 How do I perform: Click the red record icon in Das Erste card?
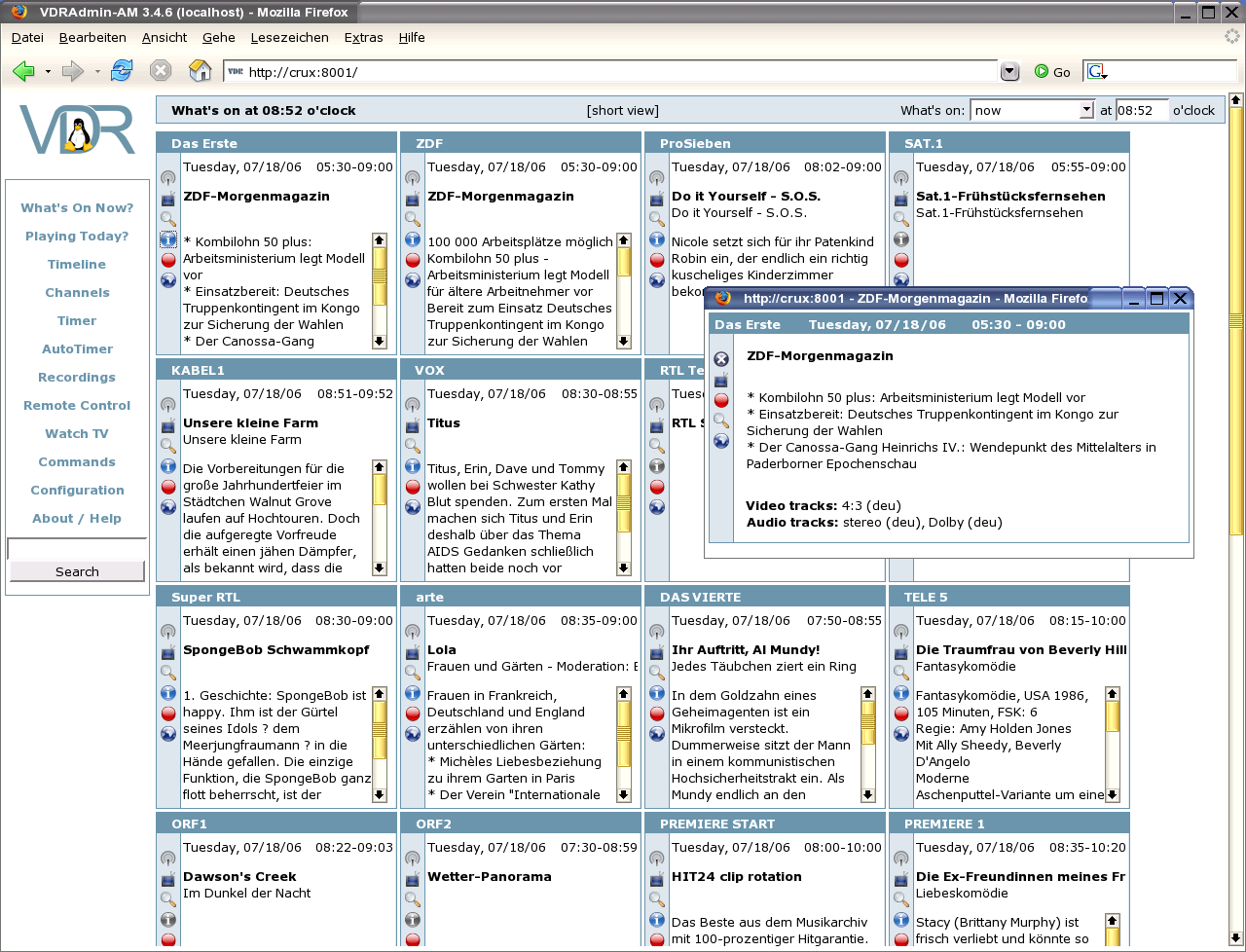click(168, 260)
